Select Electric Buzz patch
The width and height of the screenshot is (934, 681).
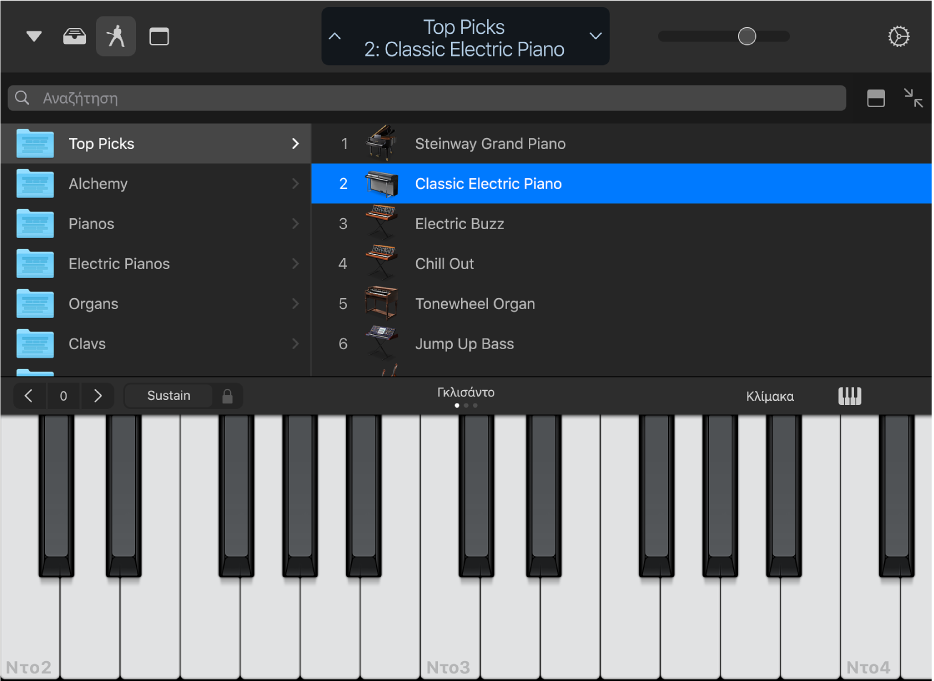(x=622, y=223)
